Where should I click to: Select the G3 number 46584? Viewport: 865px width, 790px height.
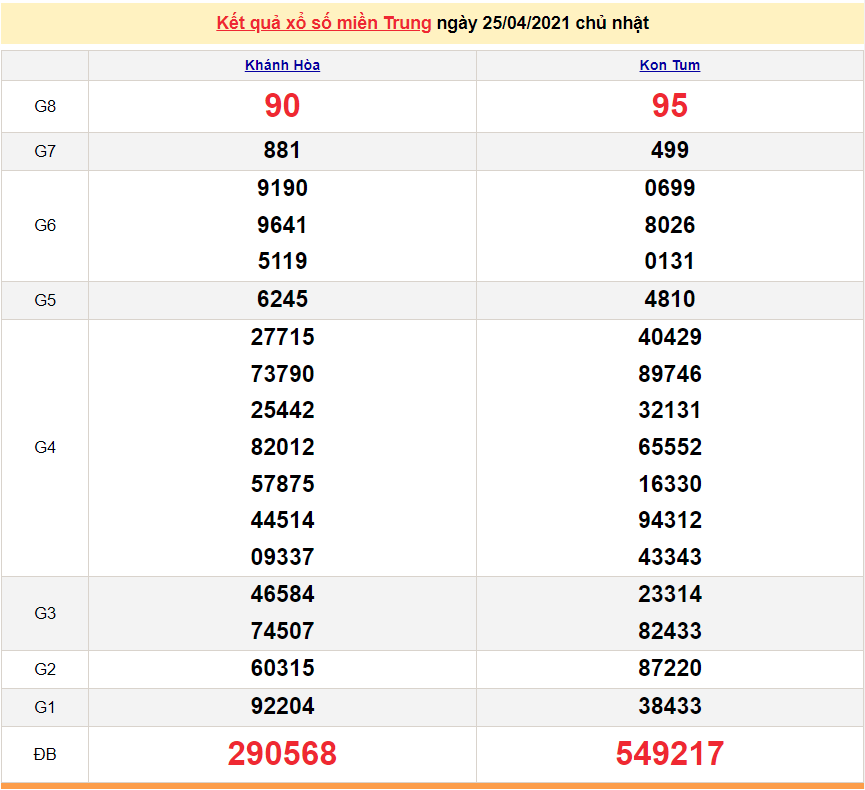point(282,594)
